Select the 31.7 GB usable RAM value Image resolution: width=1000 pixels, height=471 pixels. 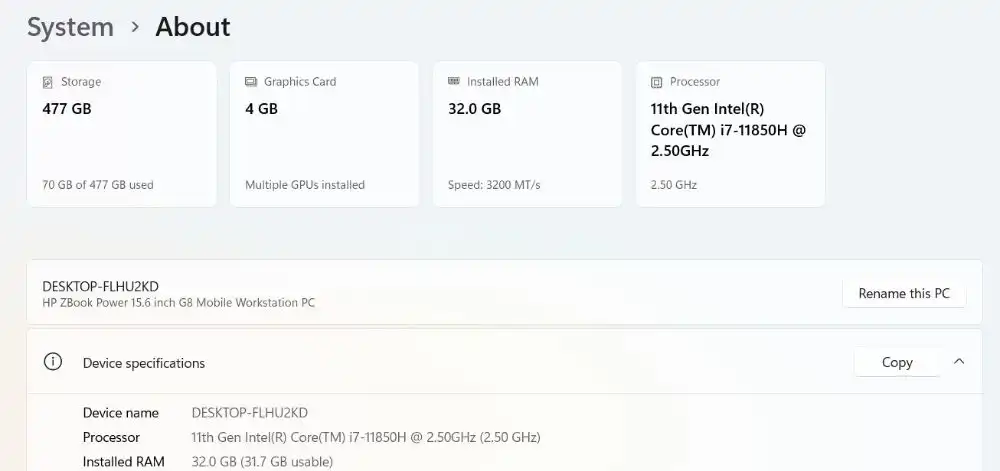(x=262, y=461)
